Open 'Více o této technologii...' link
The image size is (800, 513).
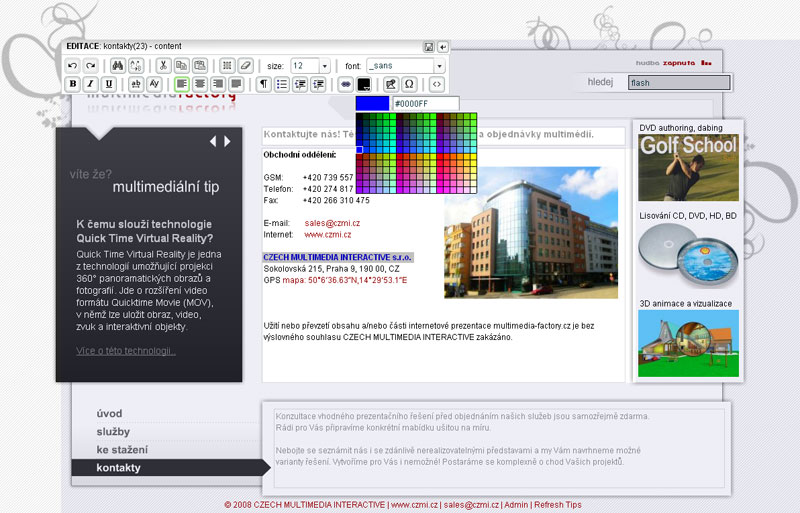point(126,351)
